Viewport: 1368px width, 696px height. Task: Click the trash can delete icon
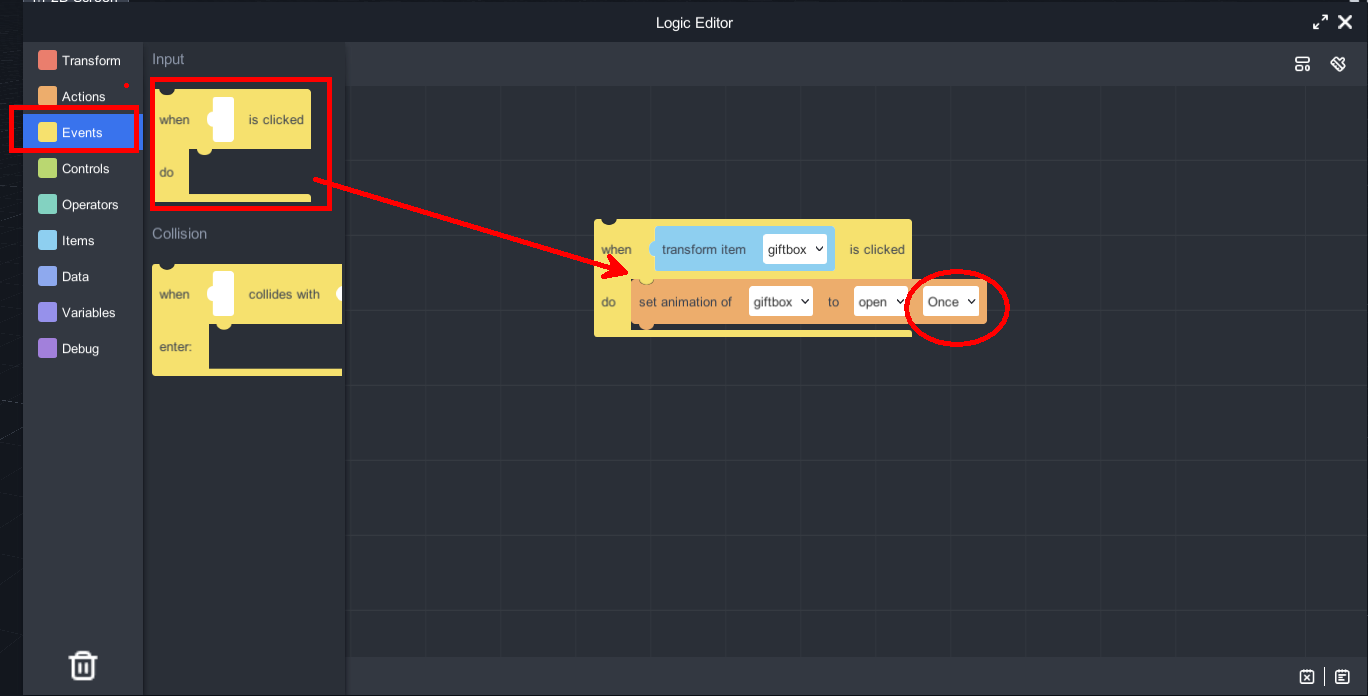[83, 665]
